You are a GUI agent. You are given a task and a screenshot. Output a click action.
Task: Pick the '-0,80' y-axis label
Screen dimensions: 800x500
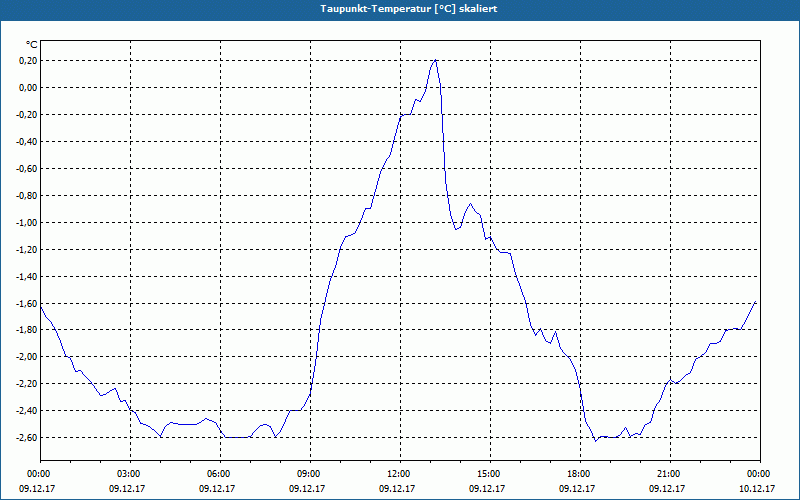28,195
